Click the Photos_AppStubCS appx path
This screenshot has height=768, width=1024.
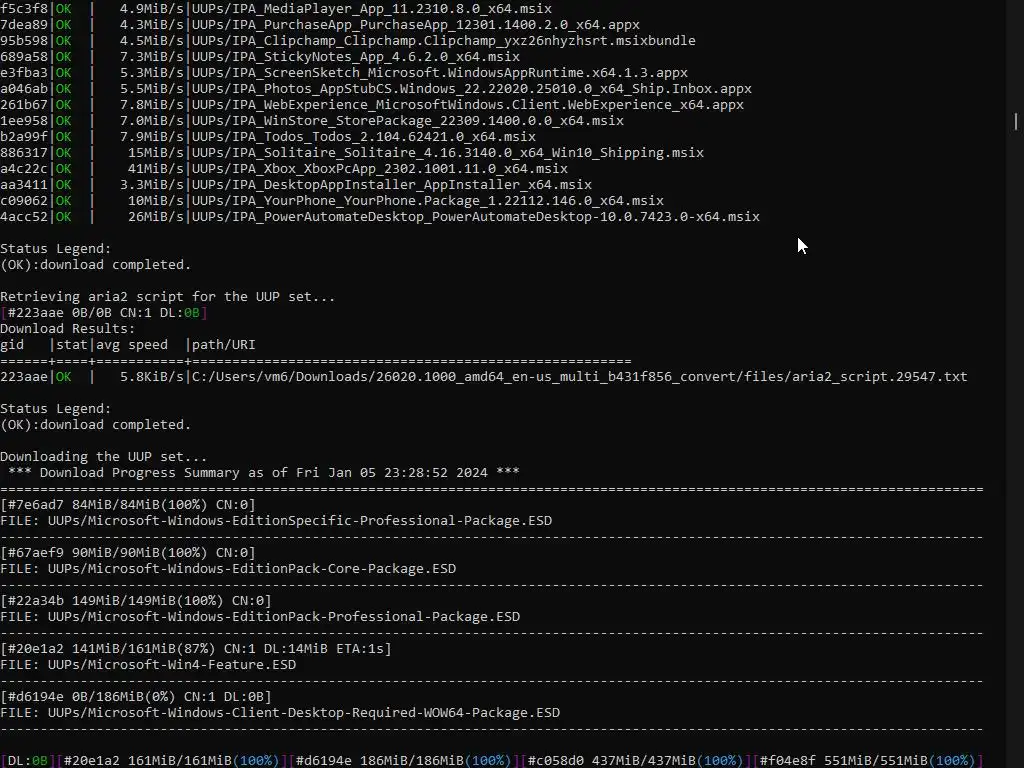(x=472, y=89)
